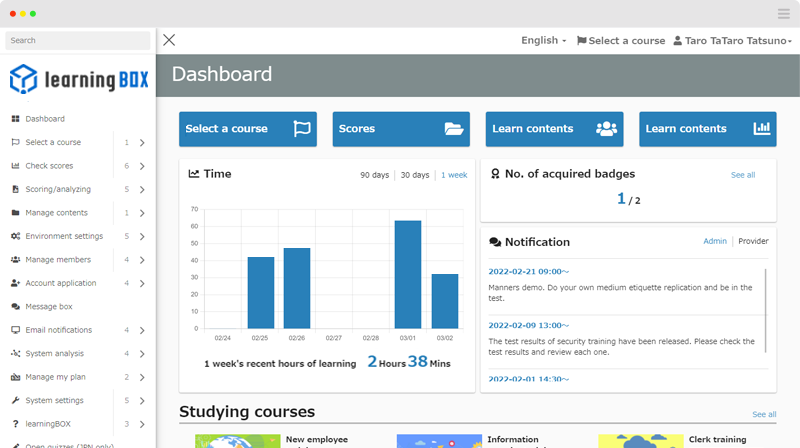Click the learningBOX cube logo
The width and height of the screenshot is (800, 448).
coord(23,79)
